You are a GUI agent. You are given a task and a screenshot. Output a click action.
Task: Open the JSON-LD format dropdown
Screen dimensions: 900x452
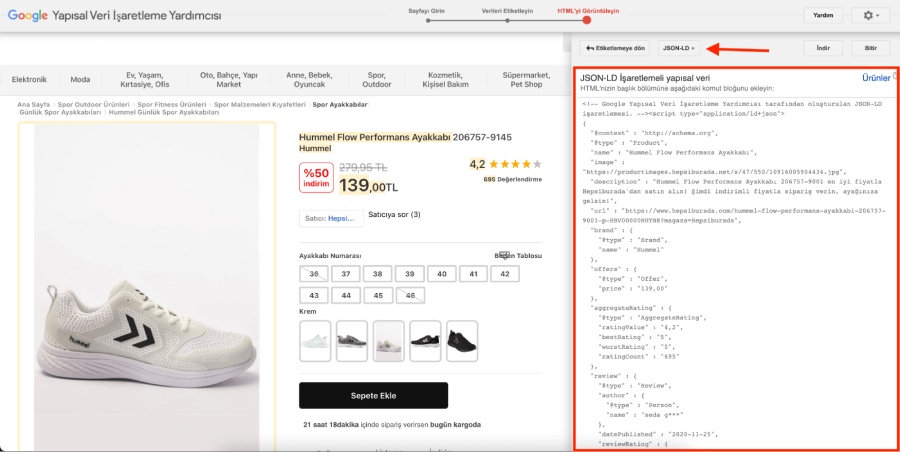[x=679, y=48]
